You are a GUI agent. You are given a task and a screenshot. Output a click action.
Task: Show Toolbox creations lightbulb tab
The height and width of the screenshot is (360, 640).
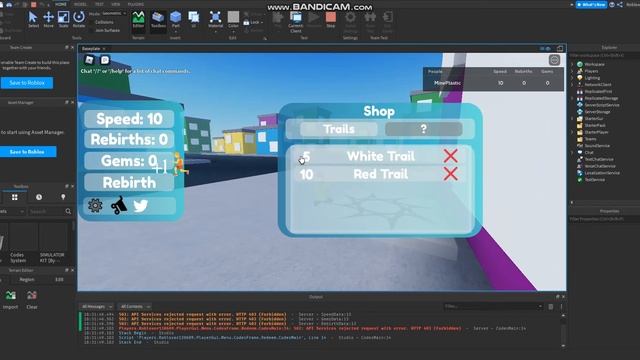point(63,197)
